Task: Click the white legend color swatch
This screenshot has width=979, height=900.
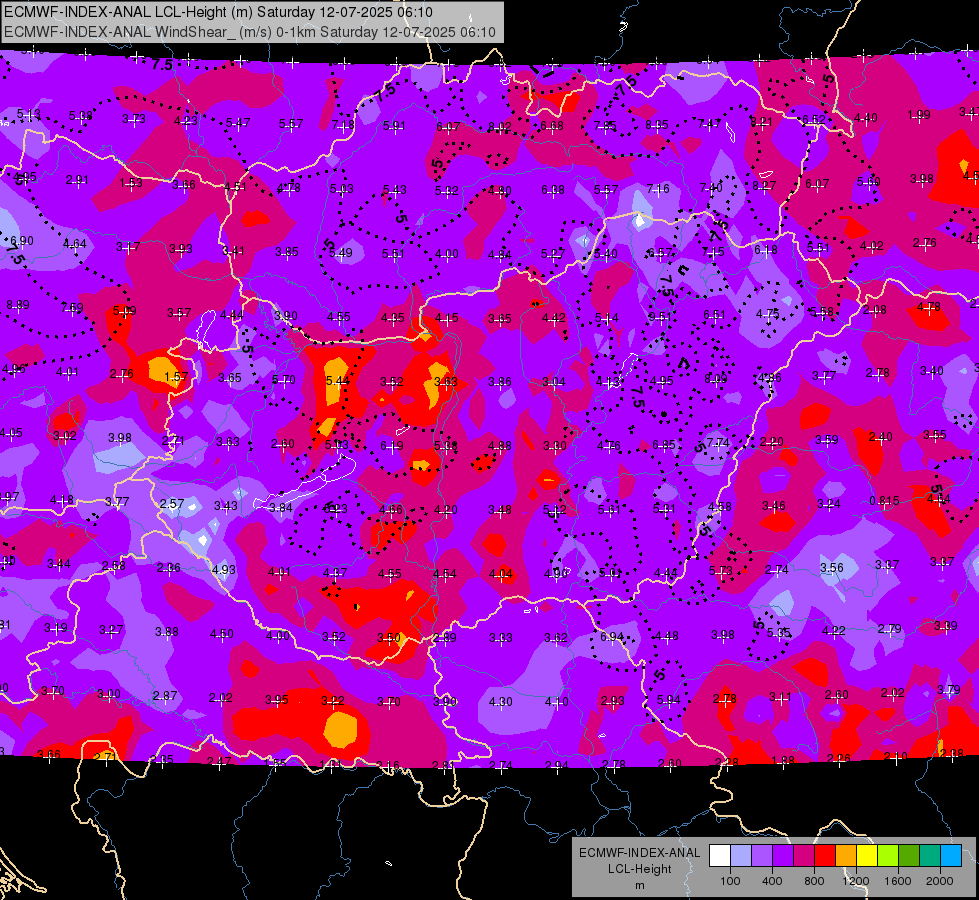Action: (x=719, y=856)
